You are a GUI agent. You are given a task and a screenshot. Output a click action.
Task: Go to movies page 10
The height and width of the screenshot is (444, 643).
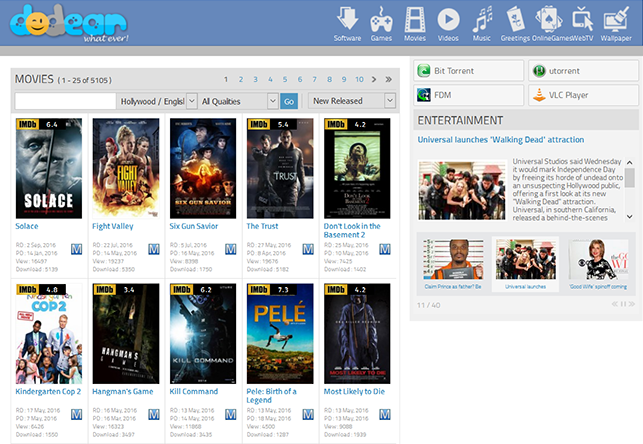click(359, 79)
